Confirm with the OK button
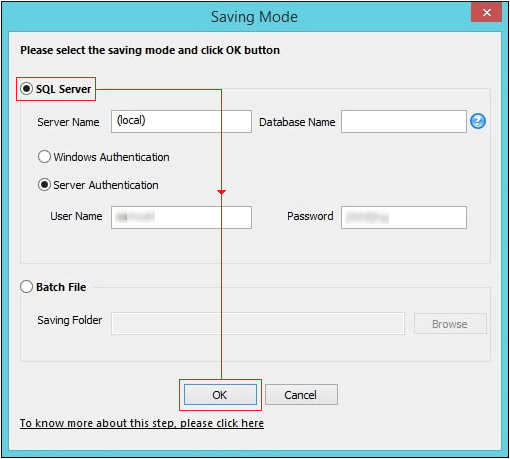 tap(220, 395)
